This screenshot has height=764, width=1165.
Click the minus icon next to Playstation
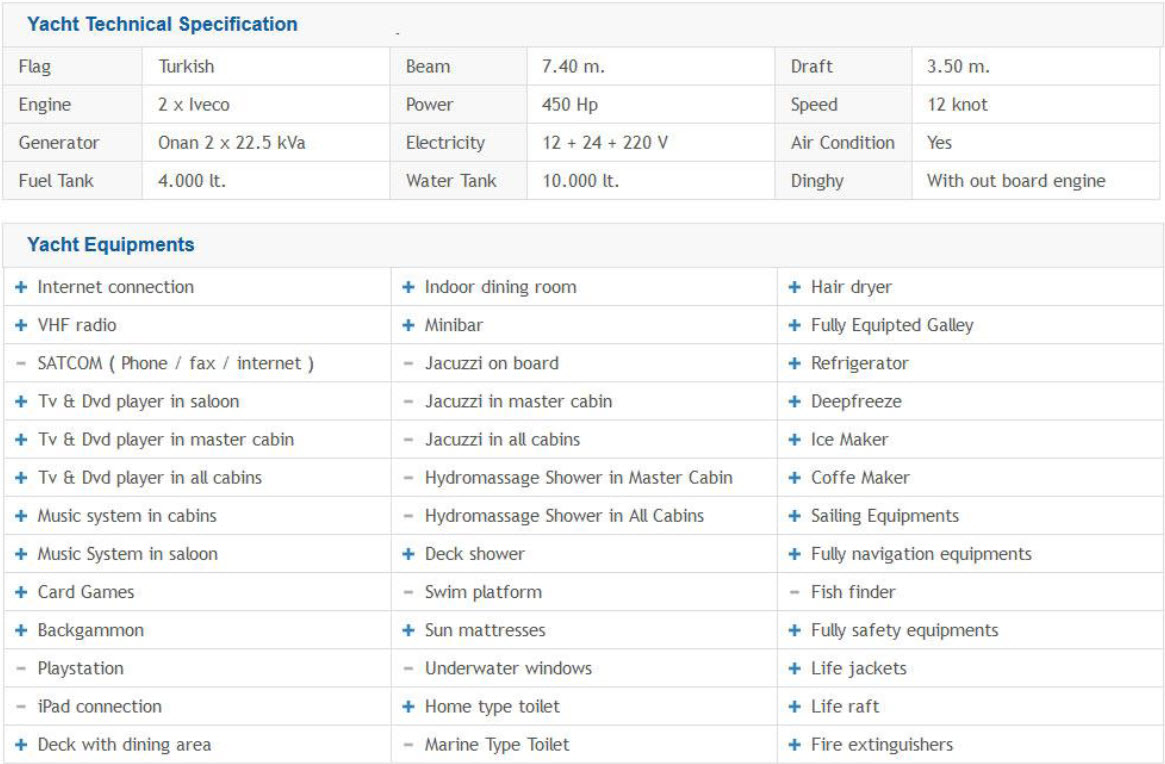click(21, 668)
